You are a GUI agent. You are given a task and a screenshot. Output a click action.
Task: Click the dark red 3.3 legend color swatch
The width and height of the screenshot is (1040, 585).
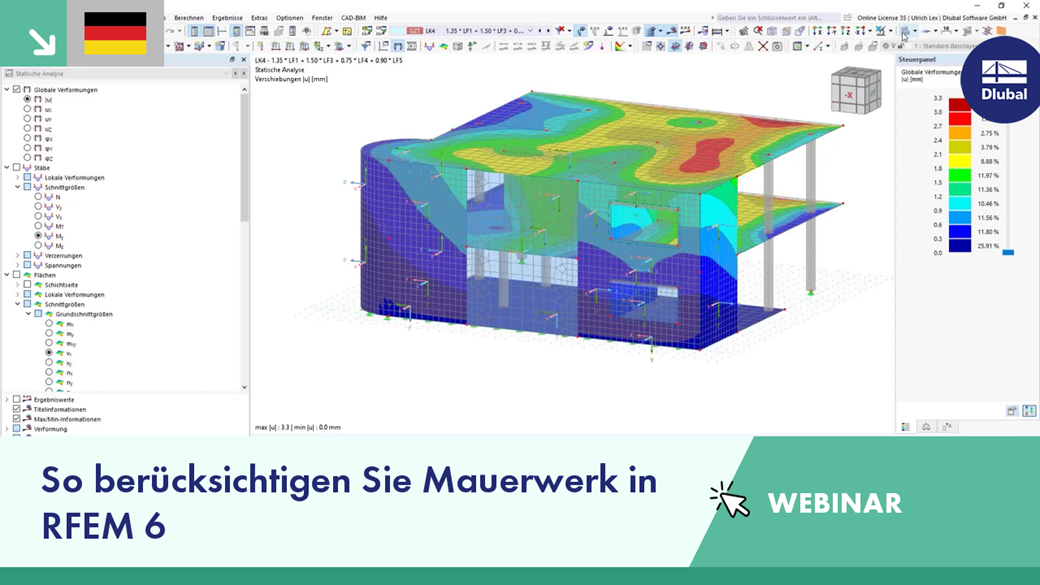pyautogui.click(x=960, y=105)
